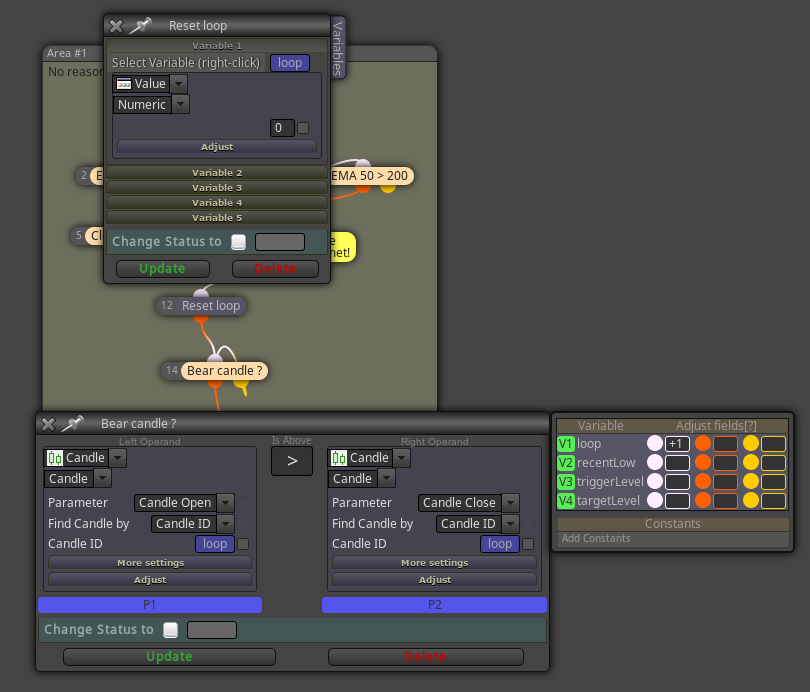Click the orange circle for recentLow row
Viewport: 810px width, 692px height.
click(703, 462)
